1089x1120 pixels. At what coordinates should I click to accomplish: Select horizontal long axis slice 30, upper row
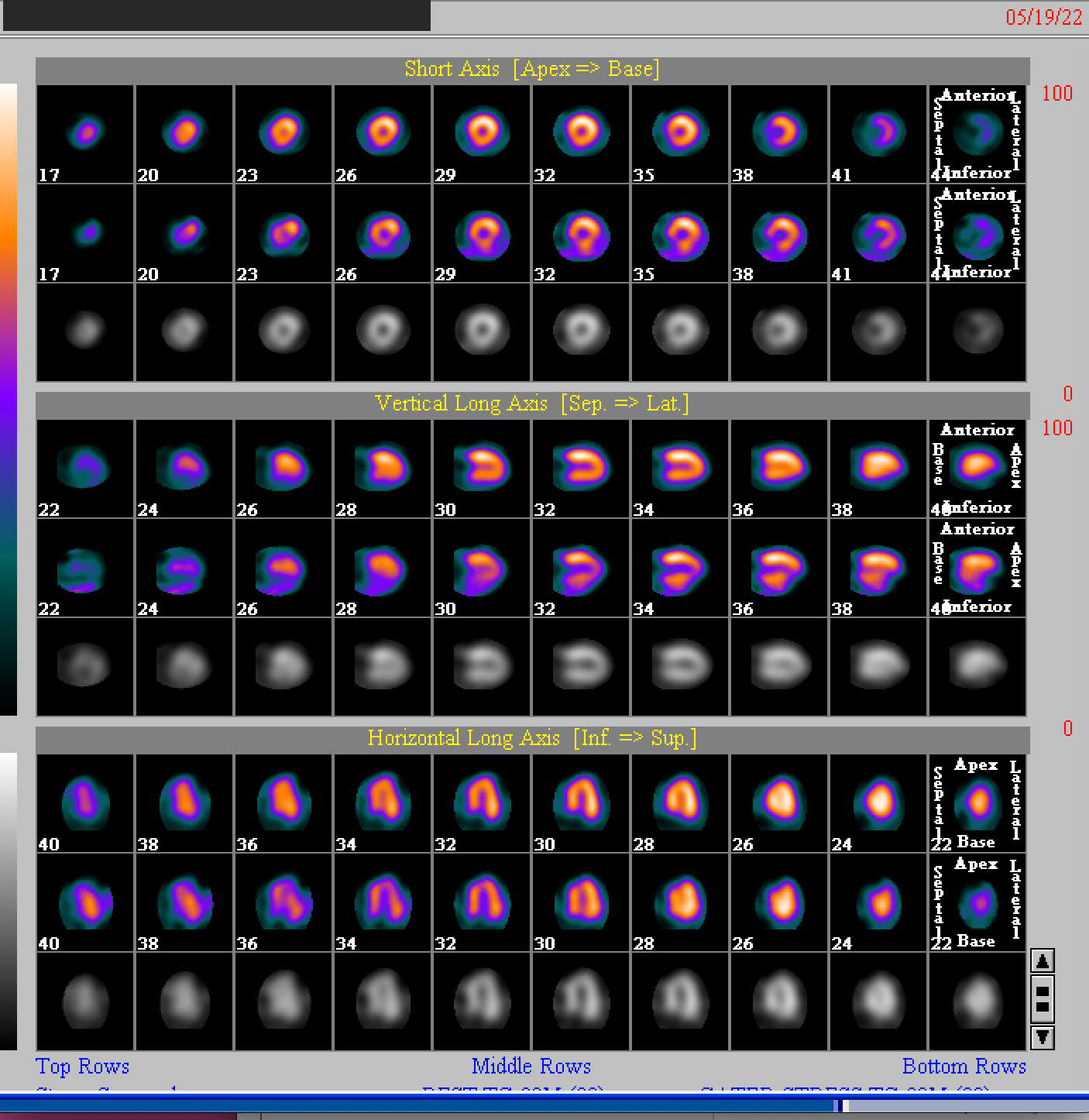point(581,803)
